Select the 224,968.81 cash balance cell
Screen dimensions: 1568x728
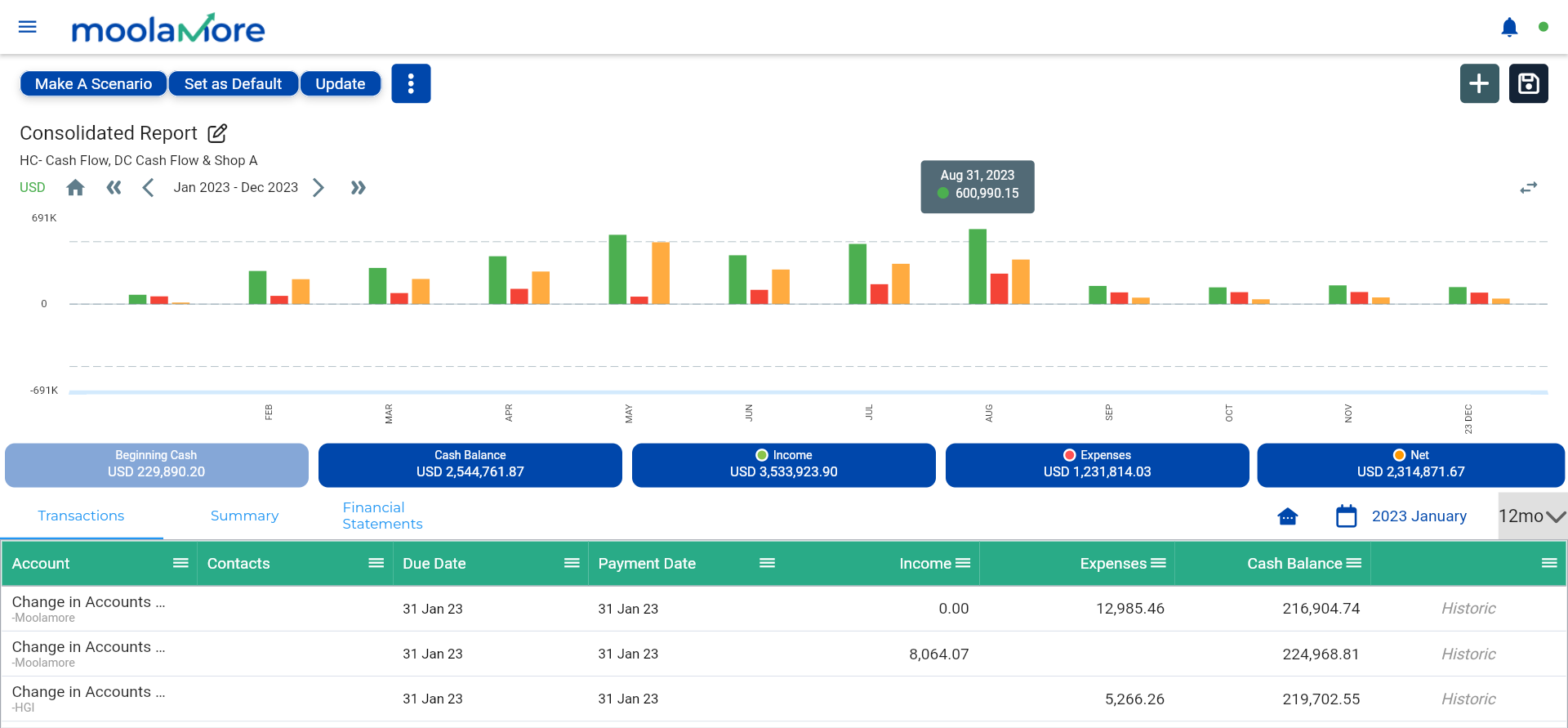click(1321, 654)
